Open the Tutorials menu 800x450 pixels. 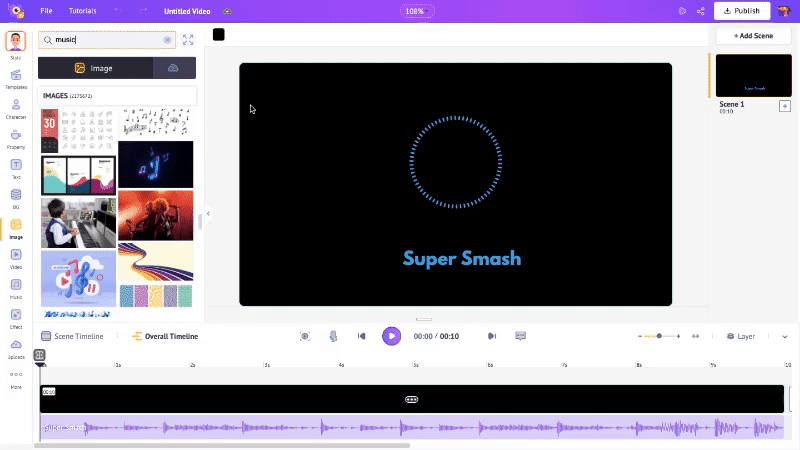[x=83, y=11]
